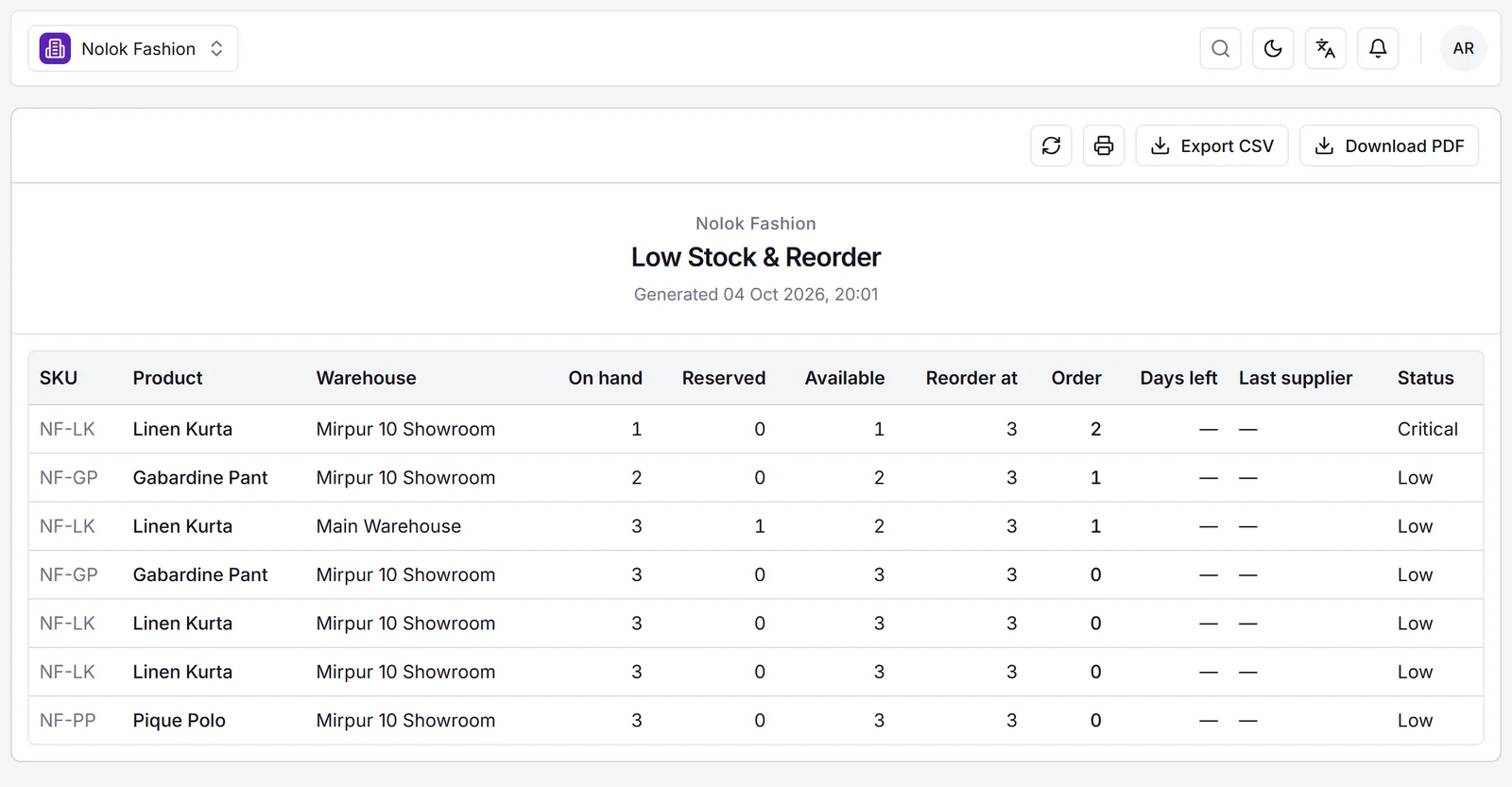Refresh the Low Stock report
Viewport: 1512px width, 787px height.
[1051, 145]
